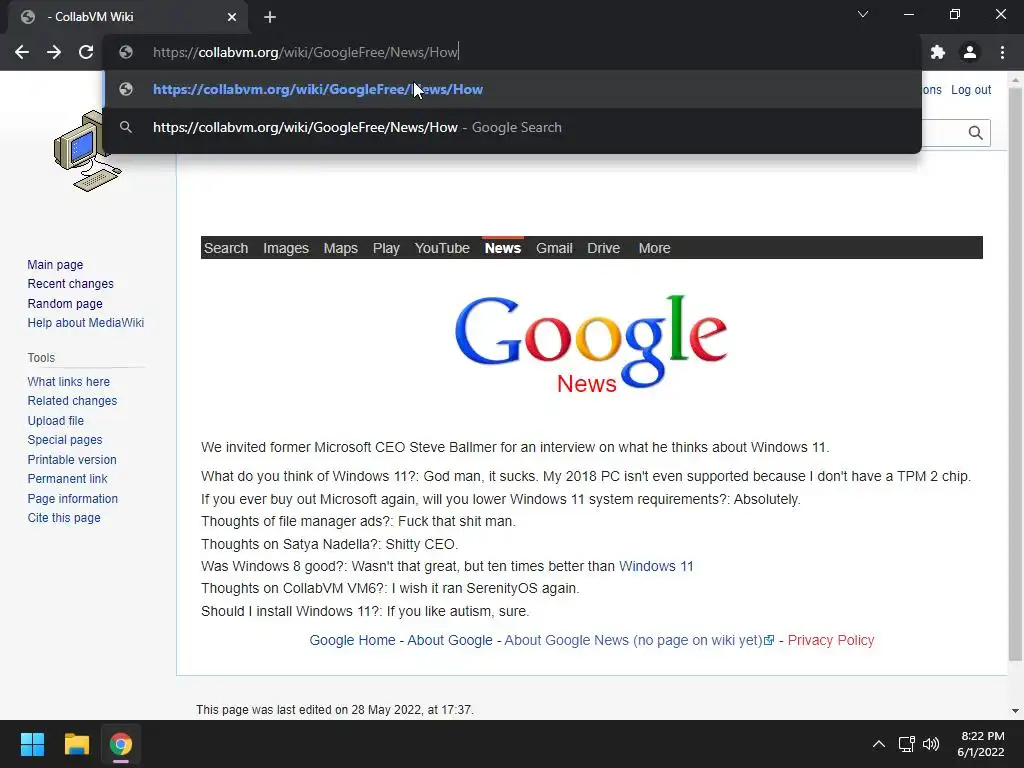The width and height of the screenshot is (1024, 768).
Task: Open Permanent link
Action: tap(67, 479)
